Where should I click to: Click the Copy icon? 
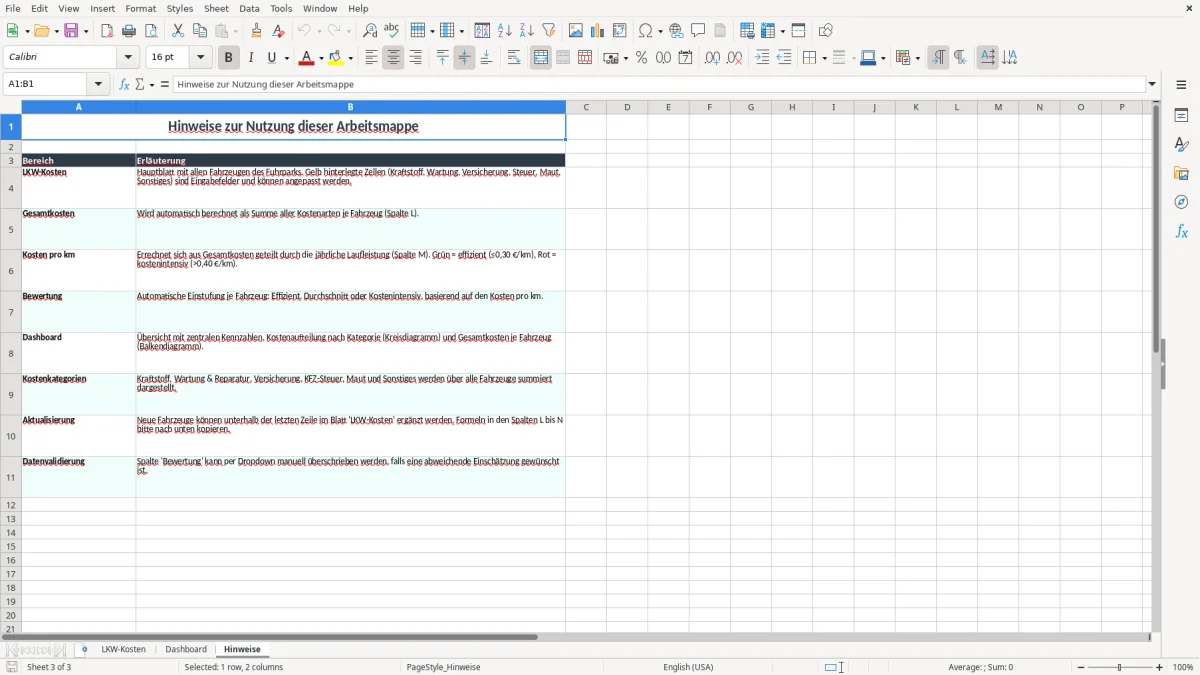200,31
